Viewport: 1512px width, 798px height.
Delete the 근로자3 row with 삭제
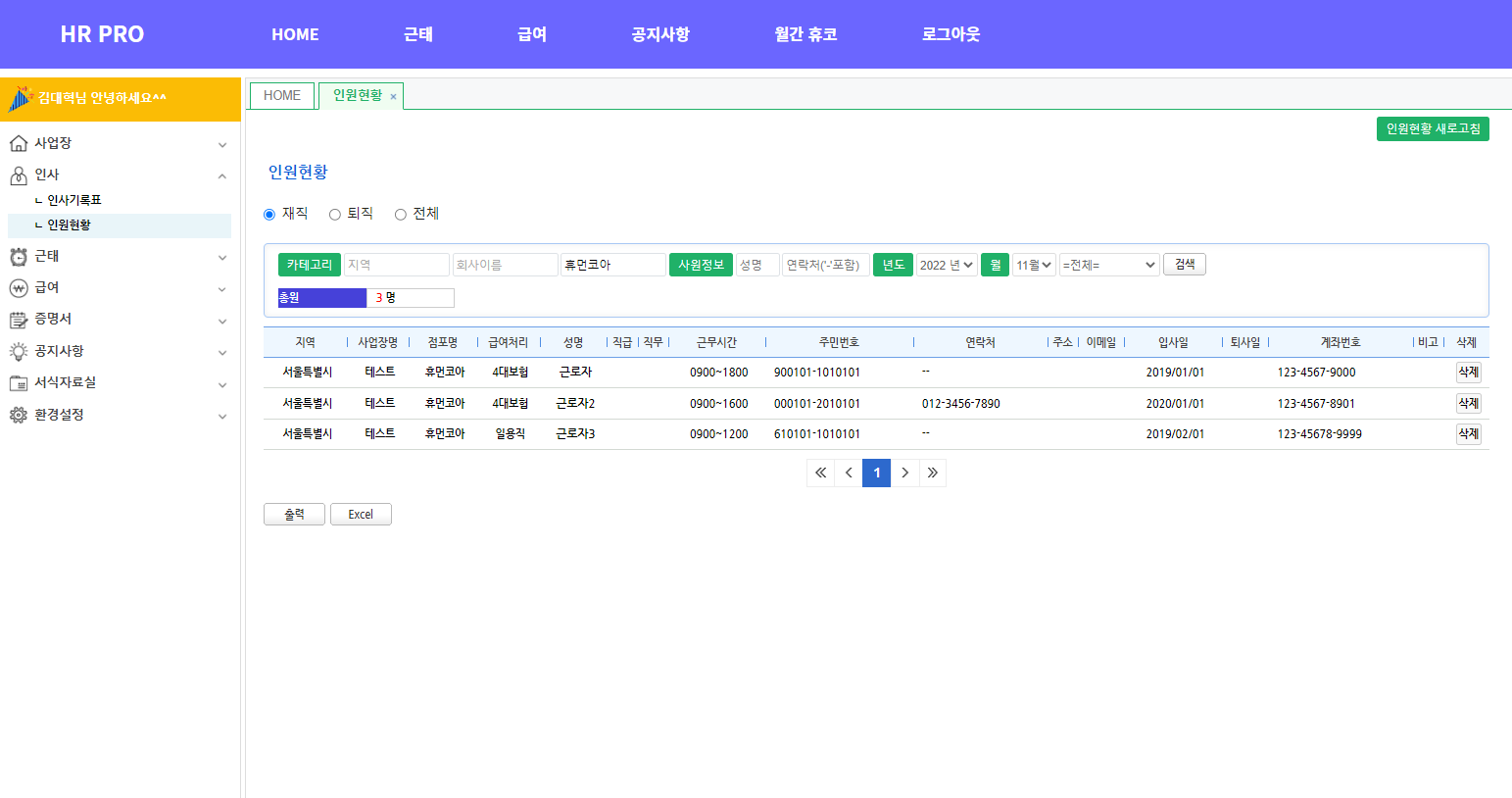(x=1468, y=434)
